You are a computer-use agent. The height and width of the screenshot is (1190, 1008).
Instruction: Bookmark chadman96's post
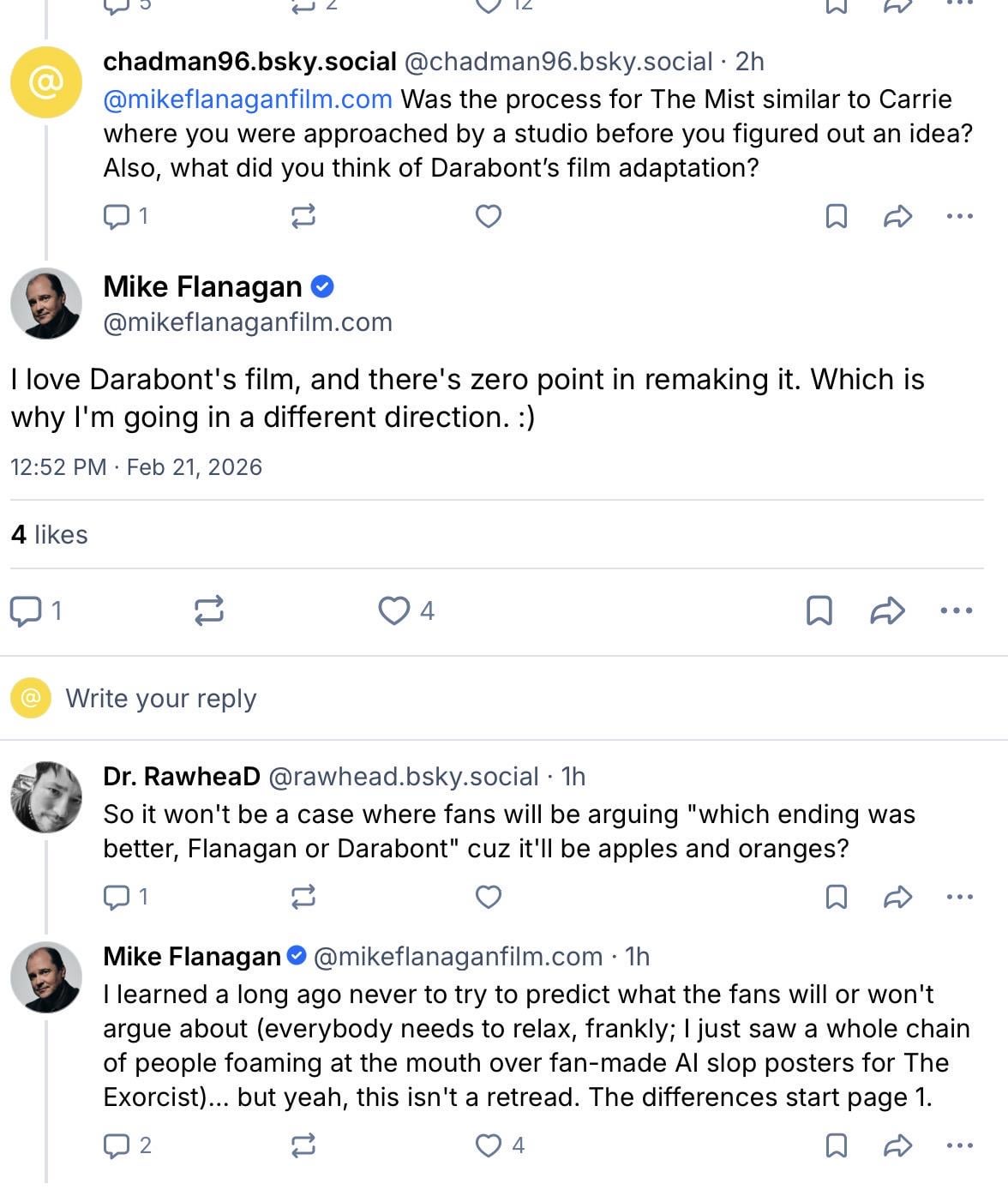point(836,216)
